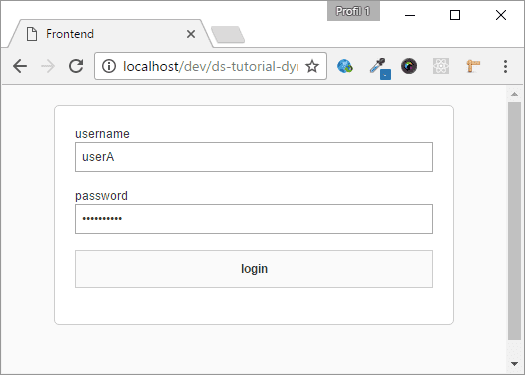Open a new tab
This screenshot has height=375, width=525.
pyautogui.click(x=228, y=35)
